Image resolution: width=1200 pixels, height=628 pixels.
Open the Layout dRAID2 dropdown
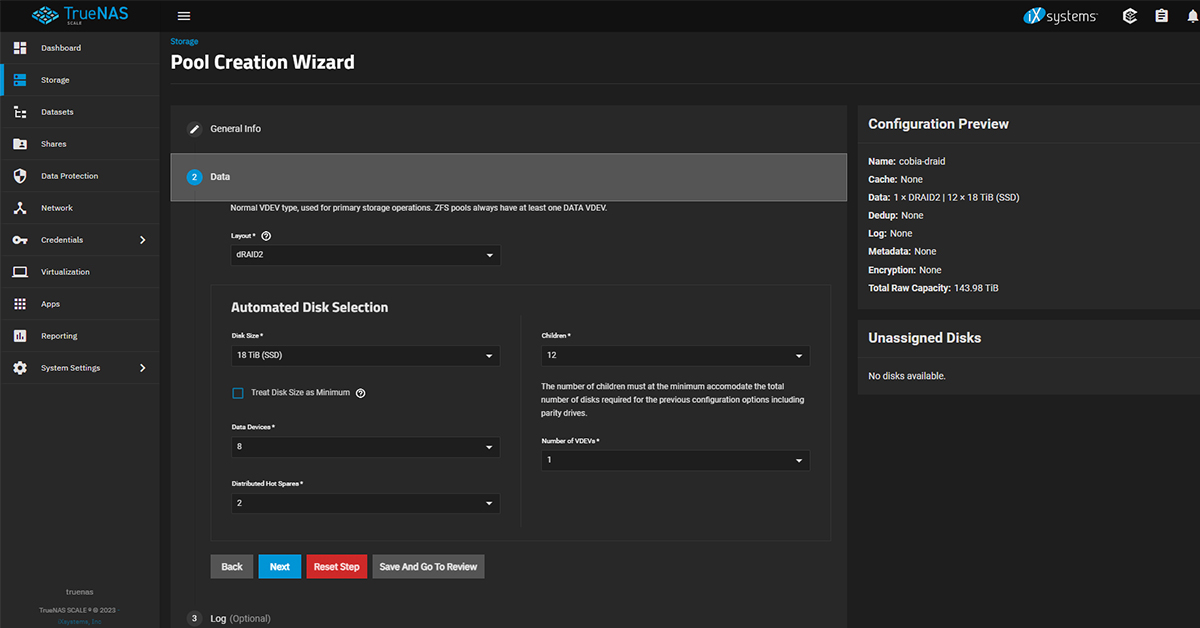click(365, 256)
